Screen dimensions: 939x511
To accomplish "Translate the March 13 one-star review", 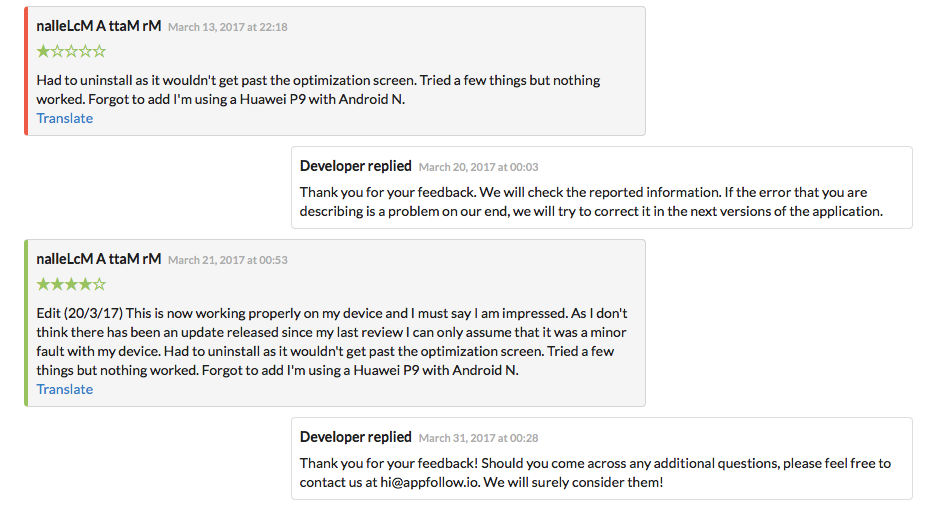I will click(x=65, y=118).
